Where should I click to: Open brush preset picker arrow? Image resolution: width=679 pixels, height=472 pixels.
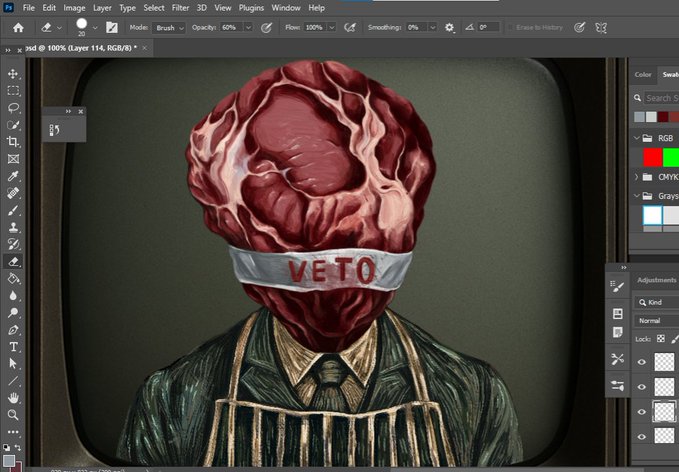click(95, 28)
